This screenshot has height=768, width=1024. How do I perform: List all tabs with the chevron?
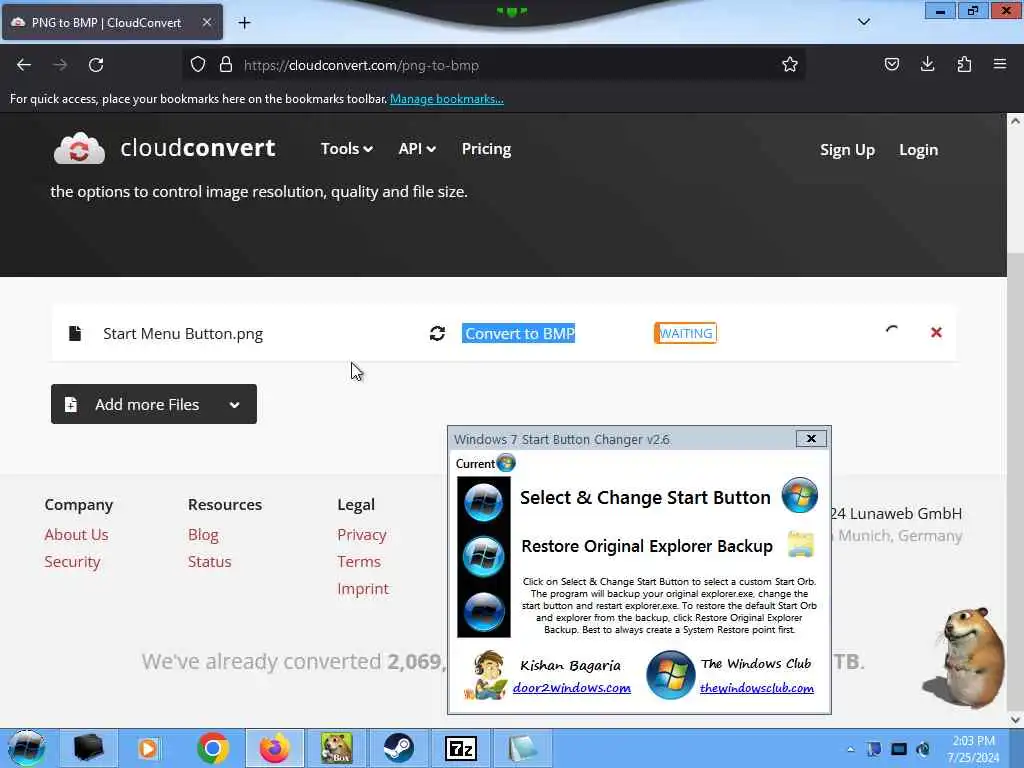coord(863,22)
